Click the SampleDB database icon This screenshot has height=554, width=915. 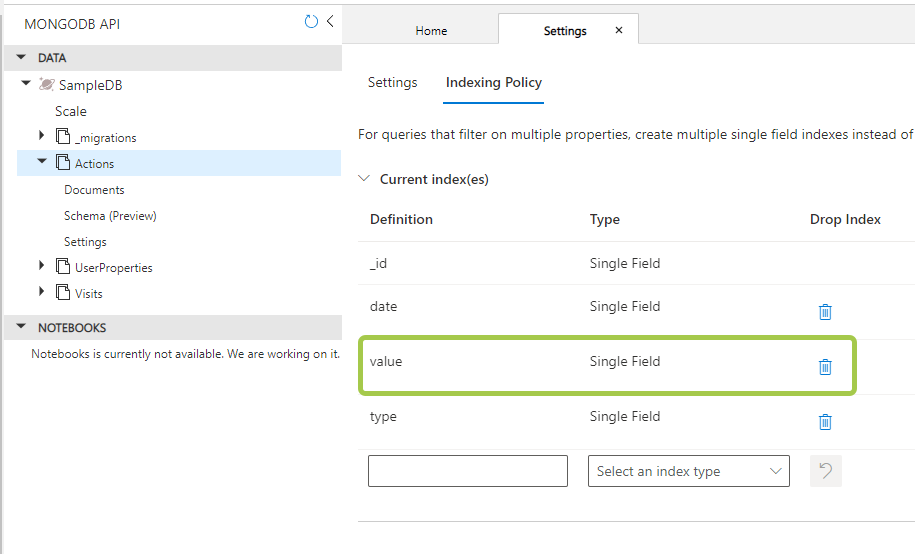[47, 85]
